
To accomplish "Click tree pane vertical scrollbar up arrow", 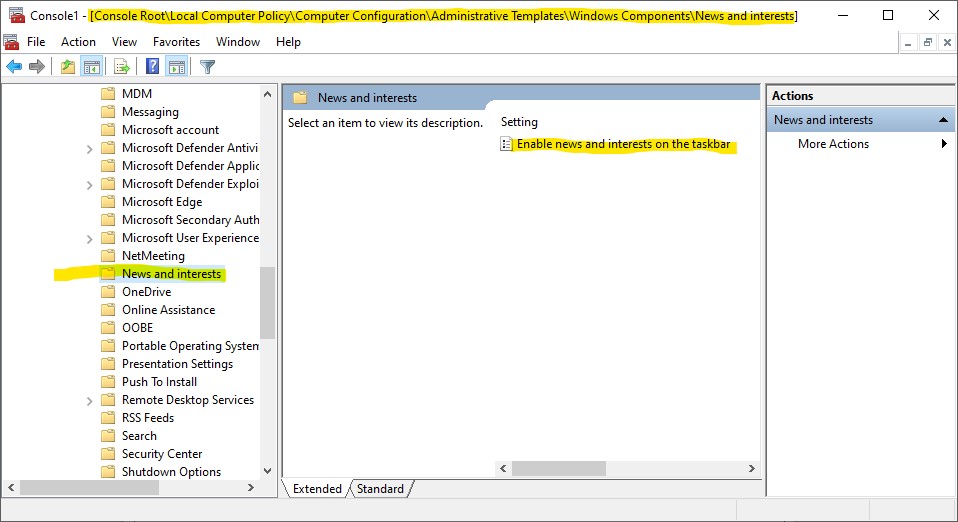I will click(267, 94).
